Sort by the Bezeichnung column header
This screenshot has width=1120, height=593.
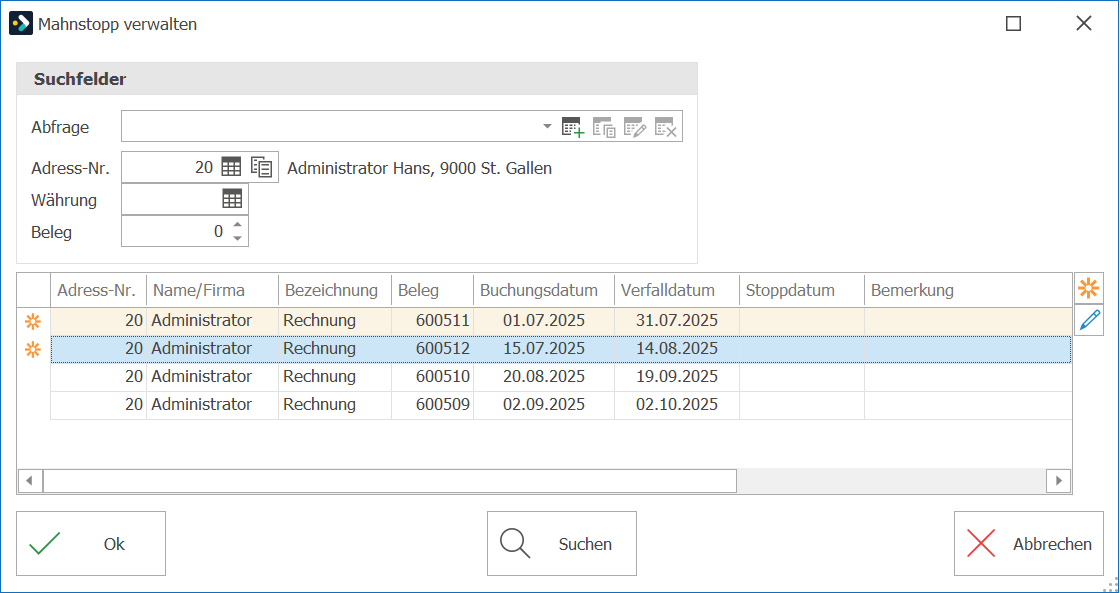click(335, 291)
